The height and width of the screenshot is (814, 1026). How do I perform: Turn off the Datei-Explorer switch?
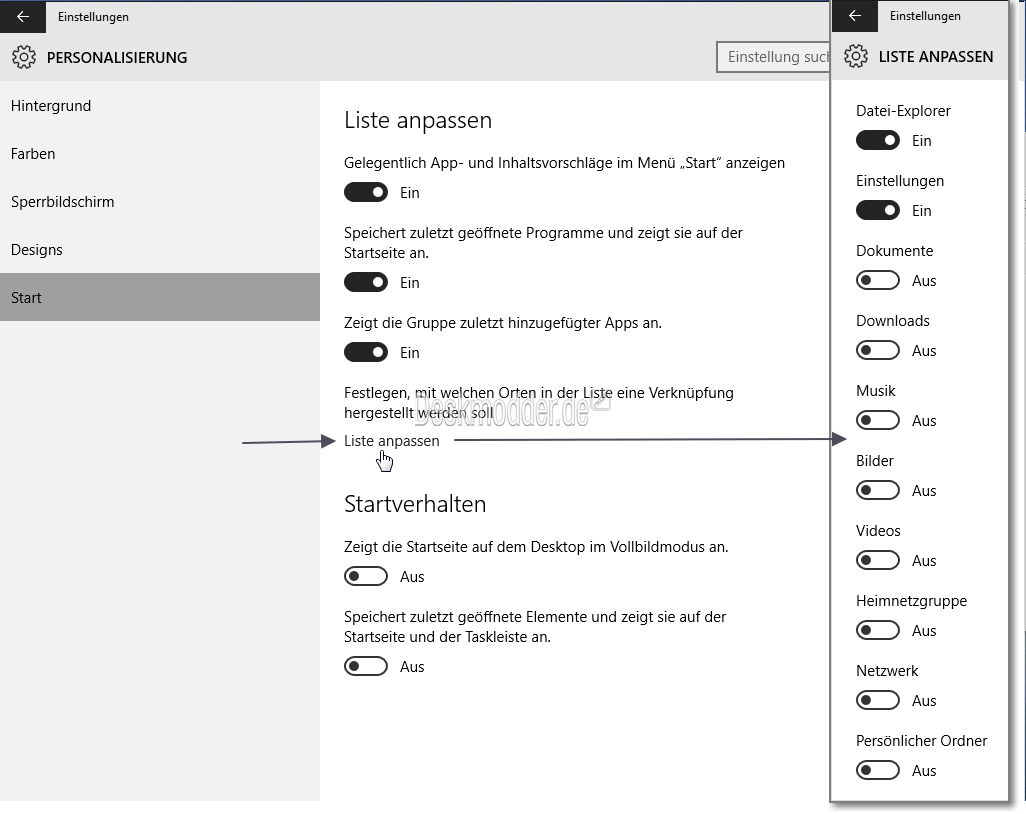pos(877,140)
